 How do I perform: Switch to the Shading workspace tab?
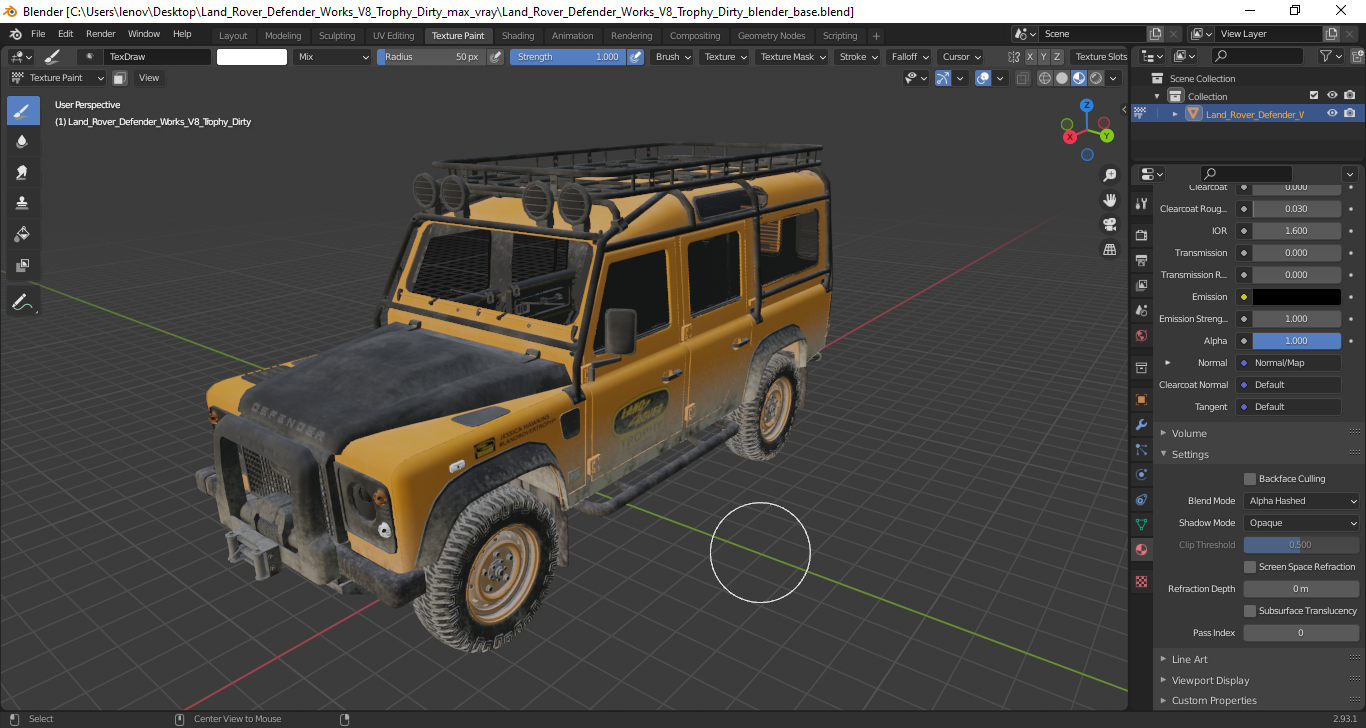[x=518, y=35]
